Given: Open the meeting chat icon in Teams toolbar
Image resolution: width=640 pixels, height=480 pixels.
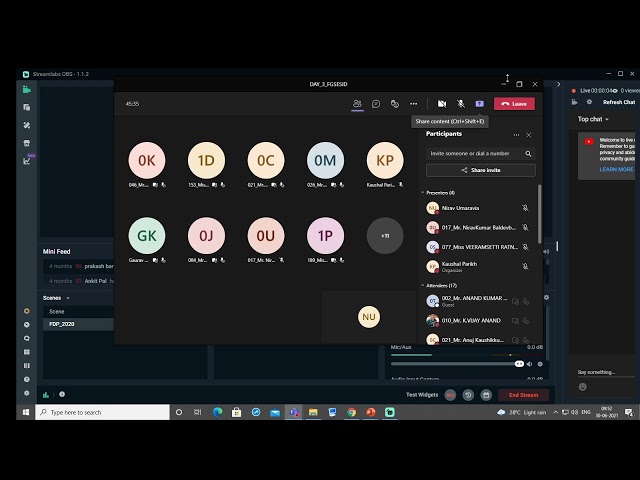Looking at the screenshot, I should 376,104.
